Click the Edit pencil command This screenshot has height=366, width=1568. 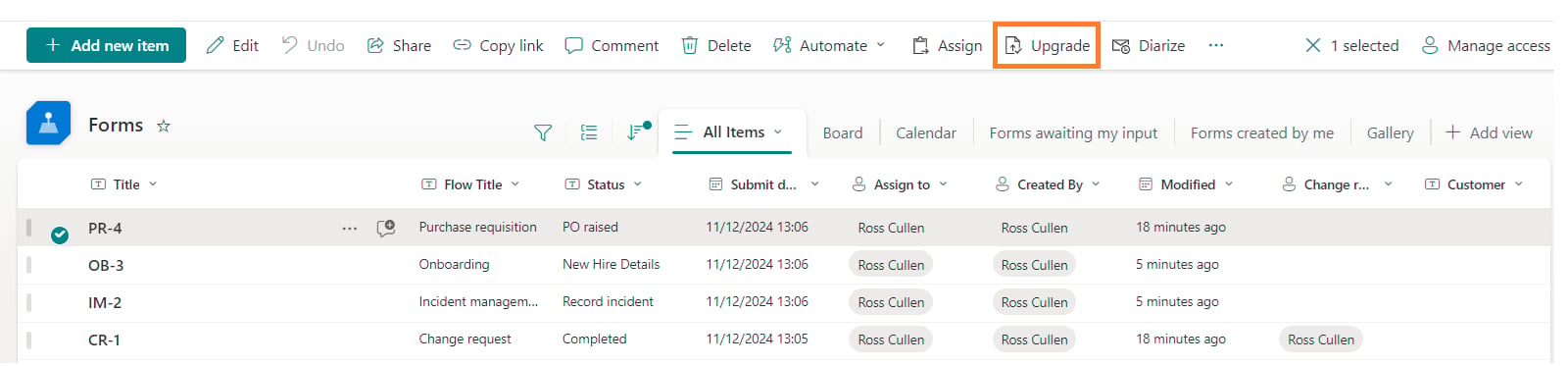232,45
